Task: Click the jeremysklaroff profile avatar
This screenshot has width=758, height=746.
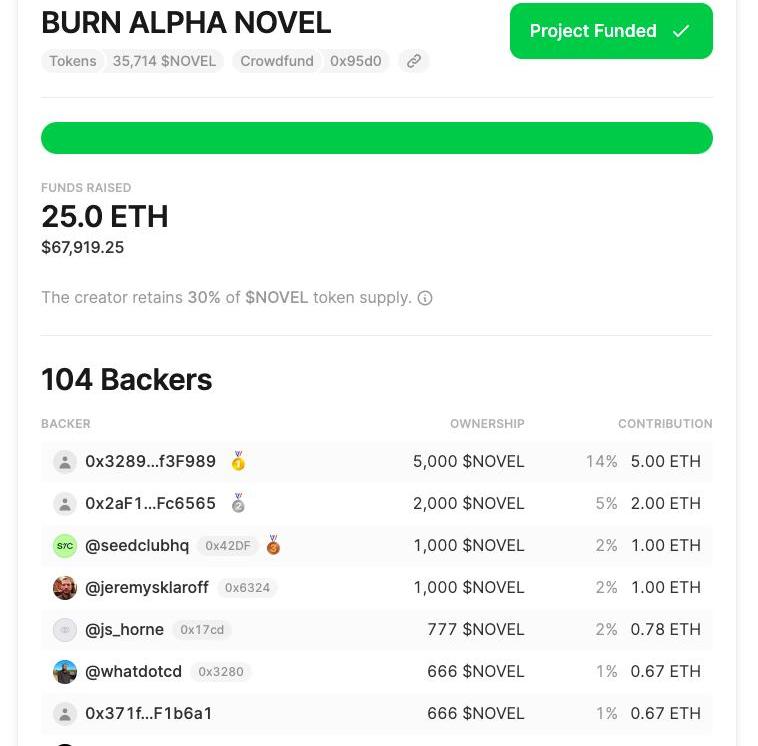Action: click(x=65, y=588)
